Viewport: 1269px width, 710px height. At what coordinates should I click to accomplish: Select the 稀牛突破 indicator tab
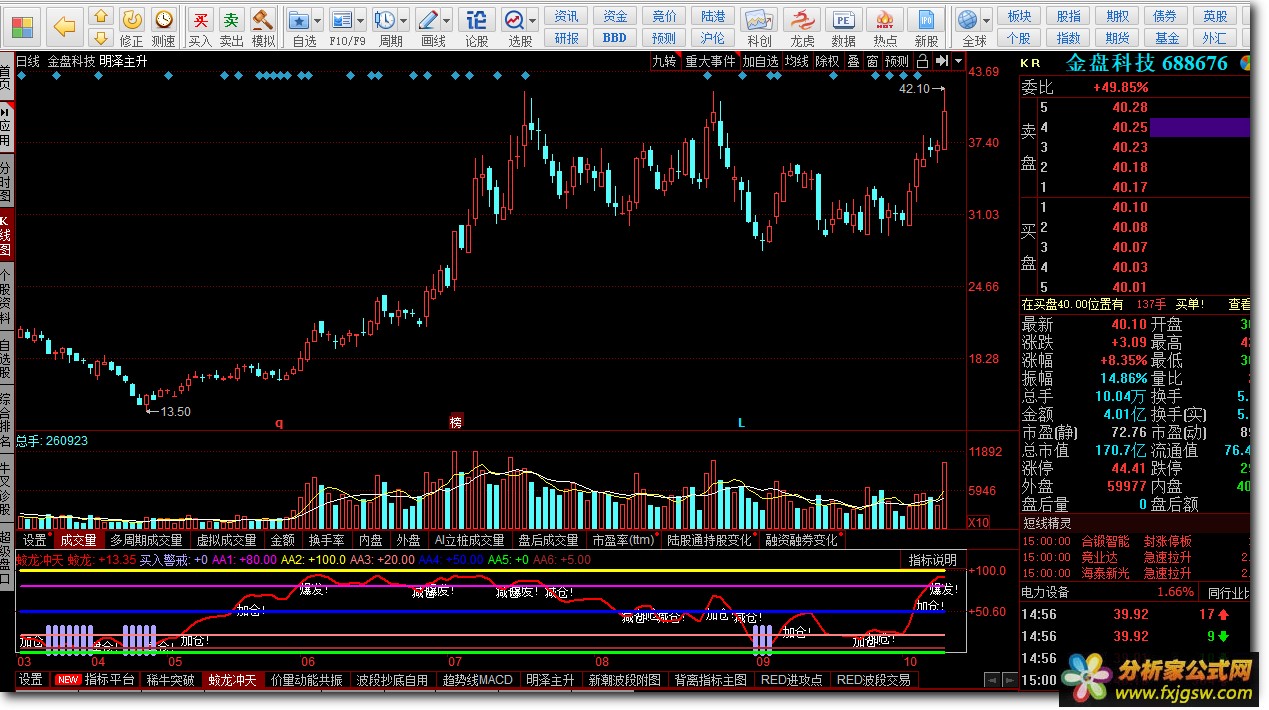(x=171, y=680)
